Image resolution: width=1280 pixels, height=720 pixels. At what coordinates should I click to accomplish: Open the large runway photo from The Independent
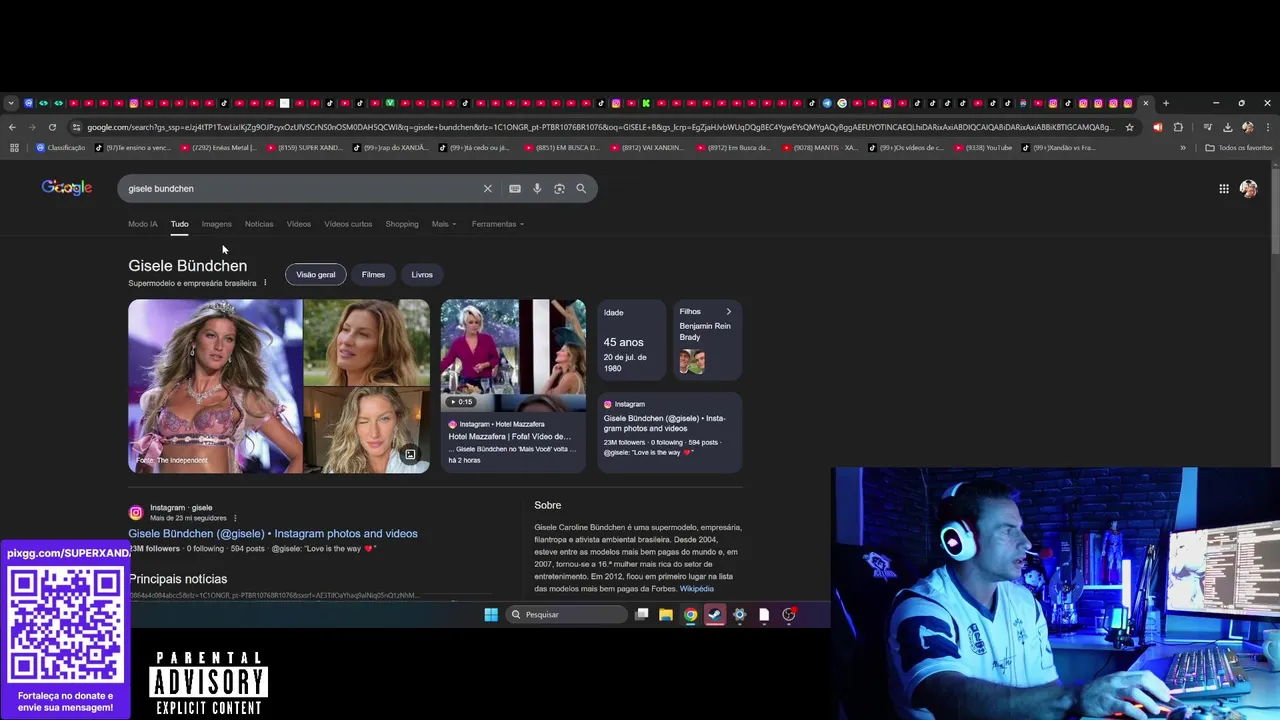pyautogui.click(x=215, y=386)
